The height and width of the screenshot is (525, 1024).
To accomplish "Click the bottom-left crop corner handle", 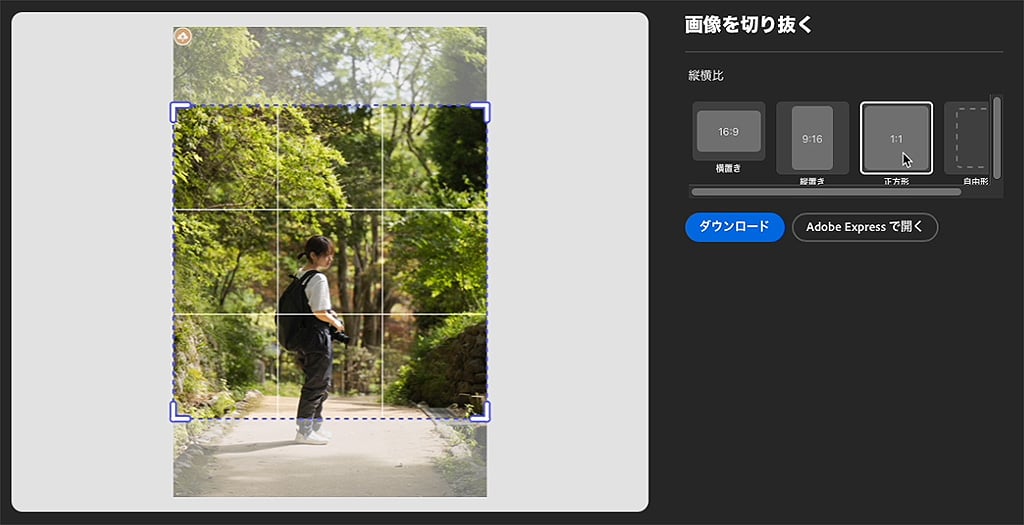I will tap(180, 412).
